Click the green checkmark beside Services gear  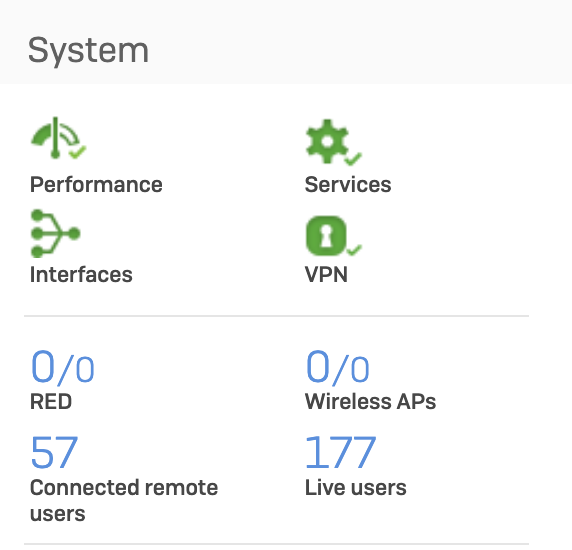coord(353,159)
